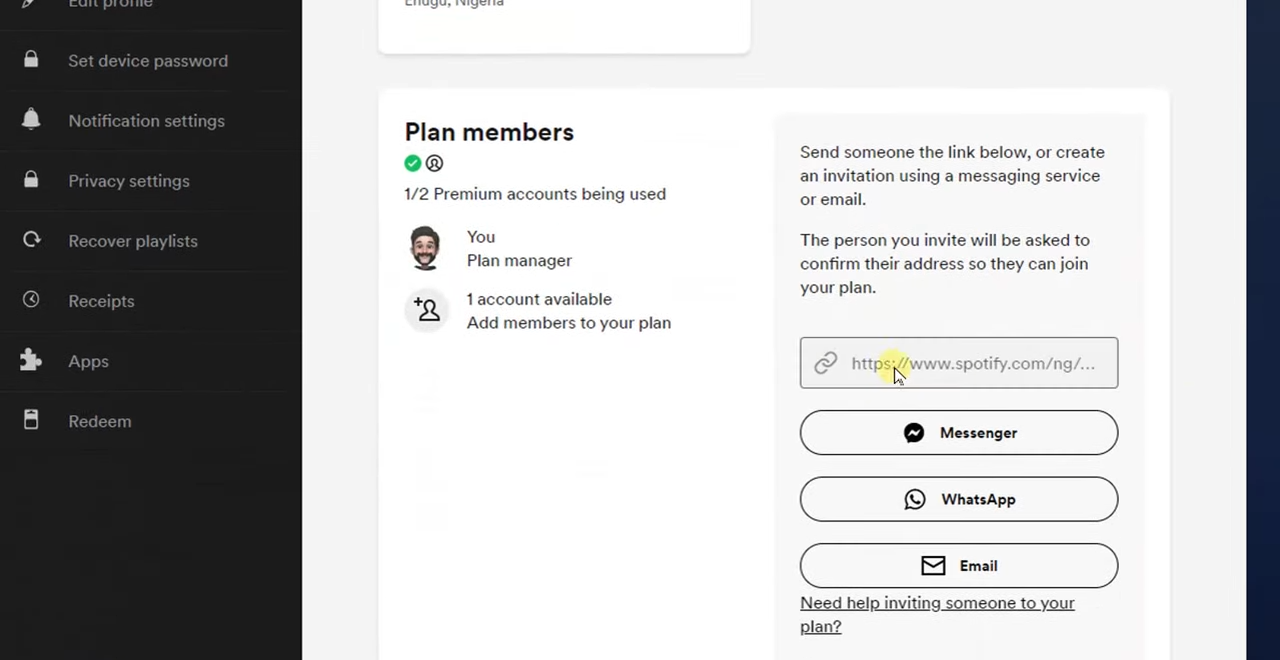The width and height of the screenshot is (1280, 660).
Task: Click the chain link icon in invite field
Action: (825, 363)
